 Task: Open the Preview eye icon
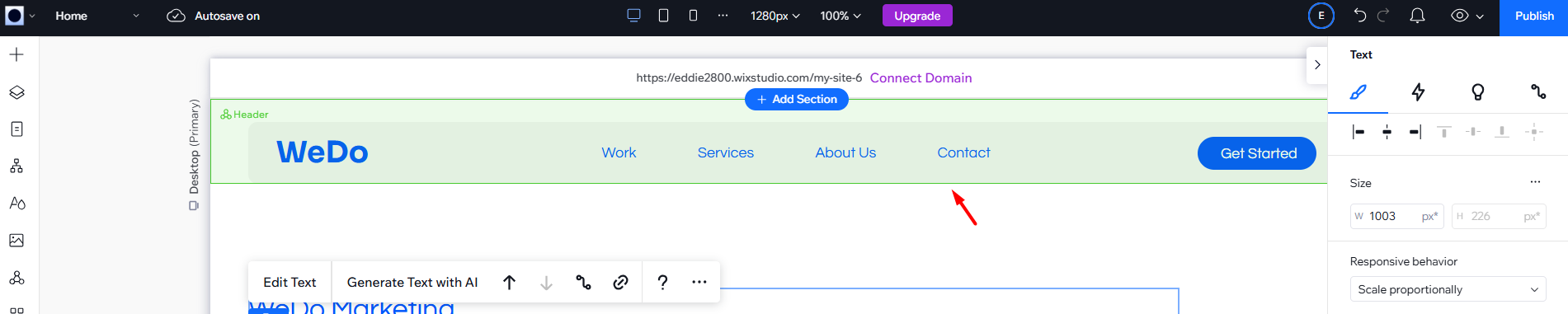pos(1460,16)
